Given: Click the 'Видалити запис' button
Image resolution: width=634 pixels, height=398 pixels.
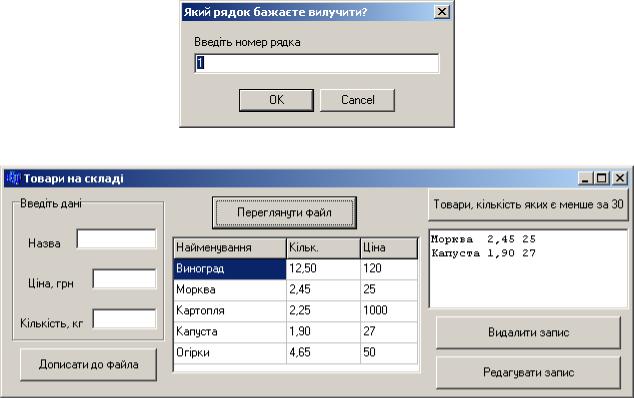Looking at the screenshot, I should [528, 332].
